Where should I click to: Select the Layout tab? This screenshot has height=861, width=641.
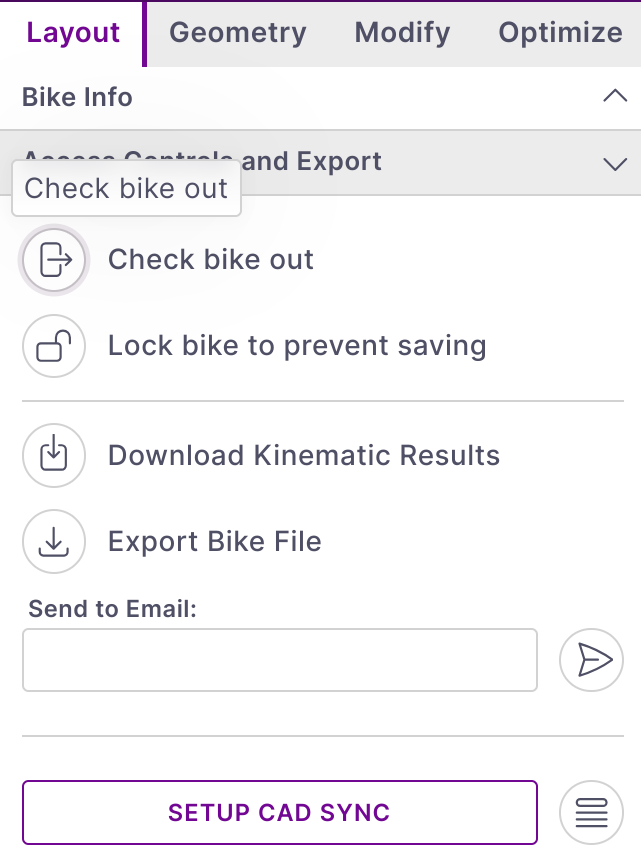(x=73, y=33)
